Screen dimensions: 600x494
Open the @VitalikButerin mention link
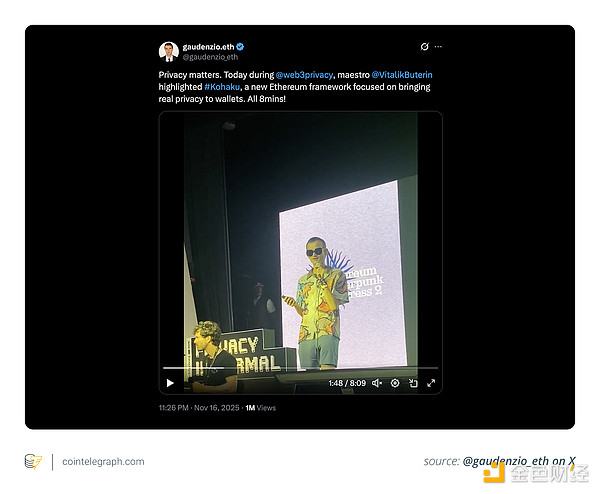[x=404, y=75]
